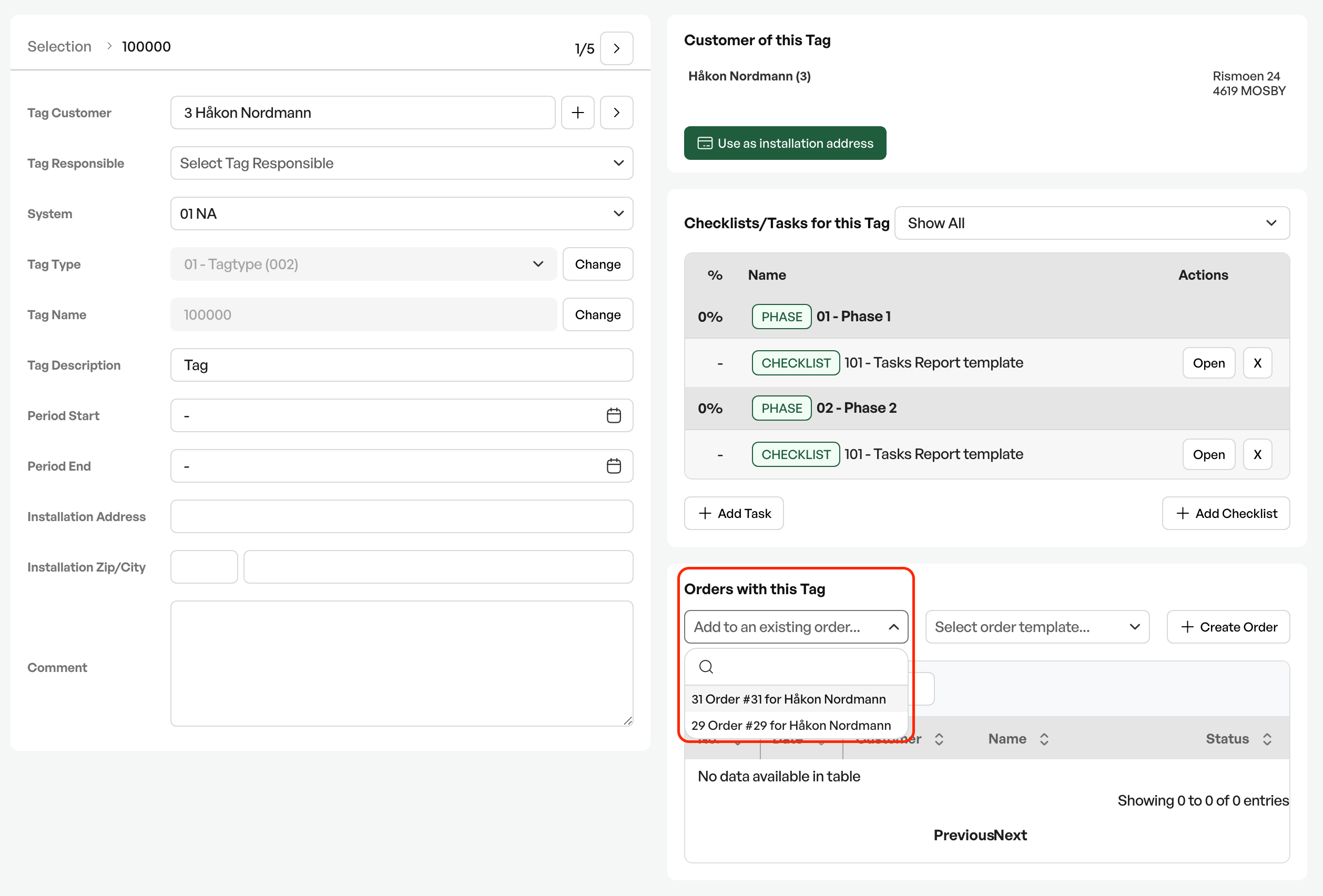Screen dimensions: 1323x896
Task: Go to Previous page of orders table
Action: point(964,835)
